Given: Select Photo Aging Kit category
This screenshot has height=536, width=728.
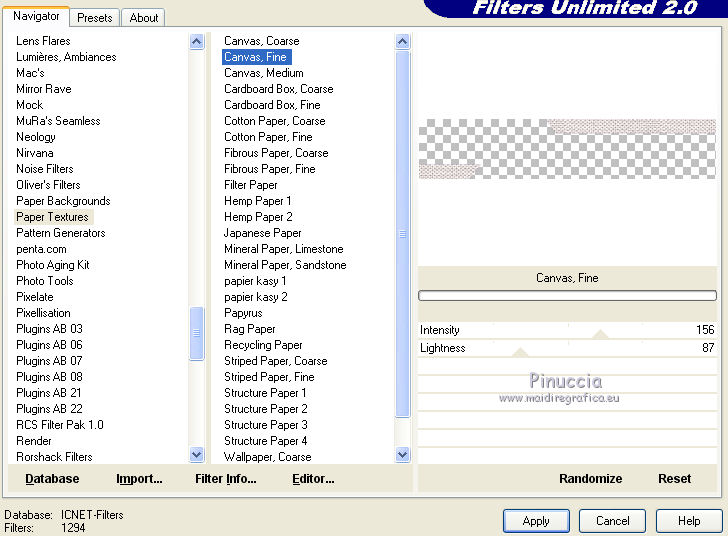Looking at the screenshot, I should [x=52, y=265].
